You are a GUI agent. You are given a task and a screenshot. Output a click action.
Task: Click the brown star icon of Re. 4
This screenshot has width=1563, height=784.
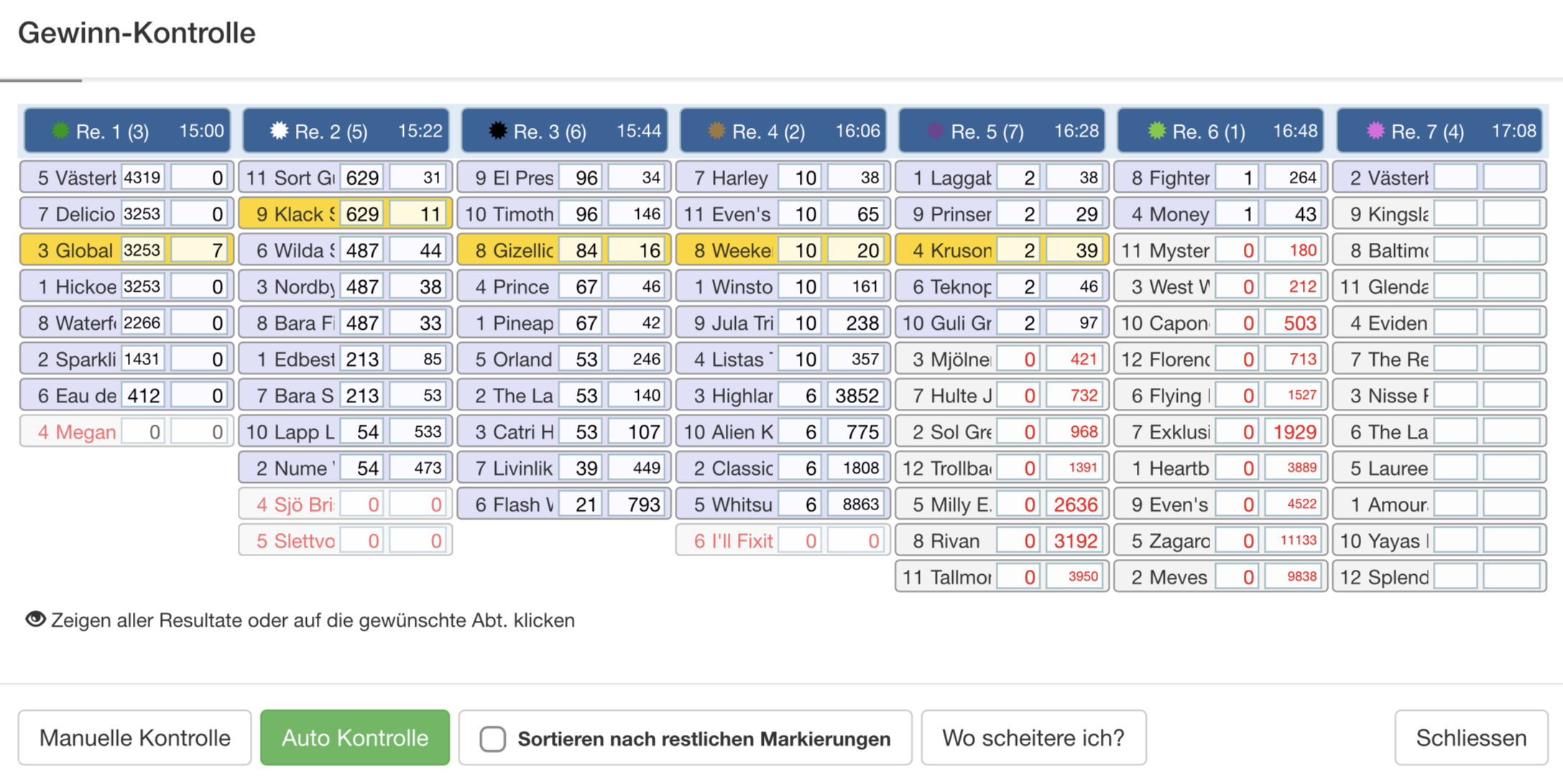pyautogui.click(x=716, y=131)
